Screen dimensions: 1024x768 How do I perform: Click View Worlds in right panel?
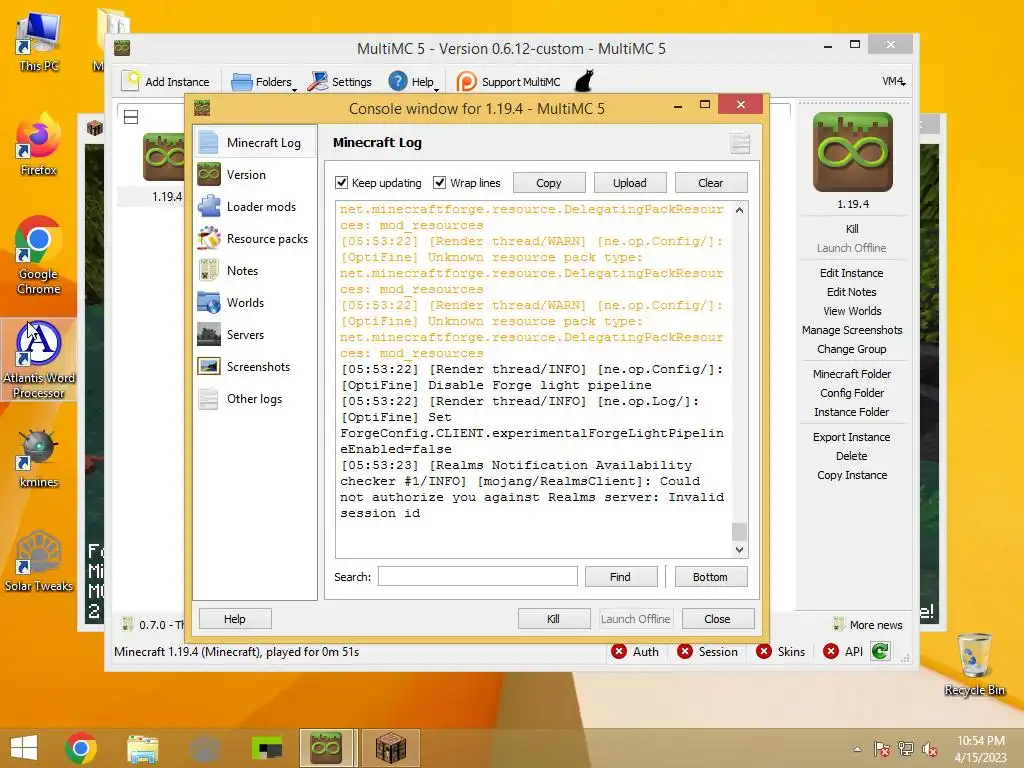(x=852, y=311)
